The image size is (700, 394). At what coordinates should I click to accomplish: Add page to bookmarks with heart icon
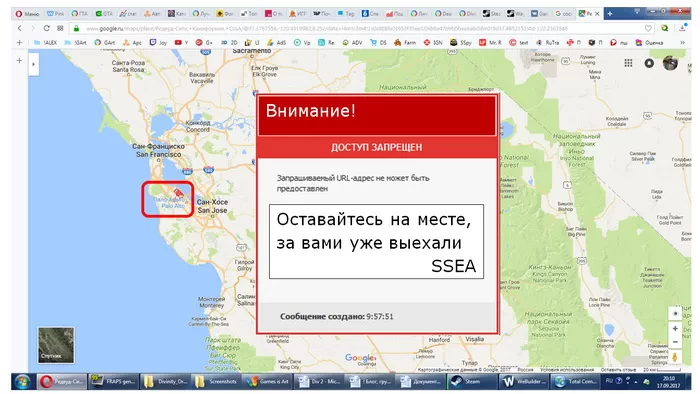648,28
